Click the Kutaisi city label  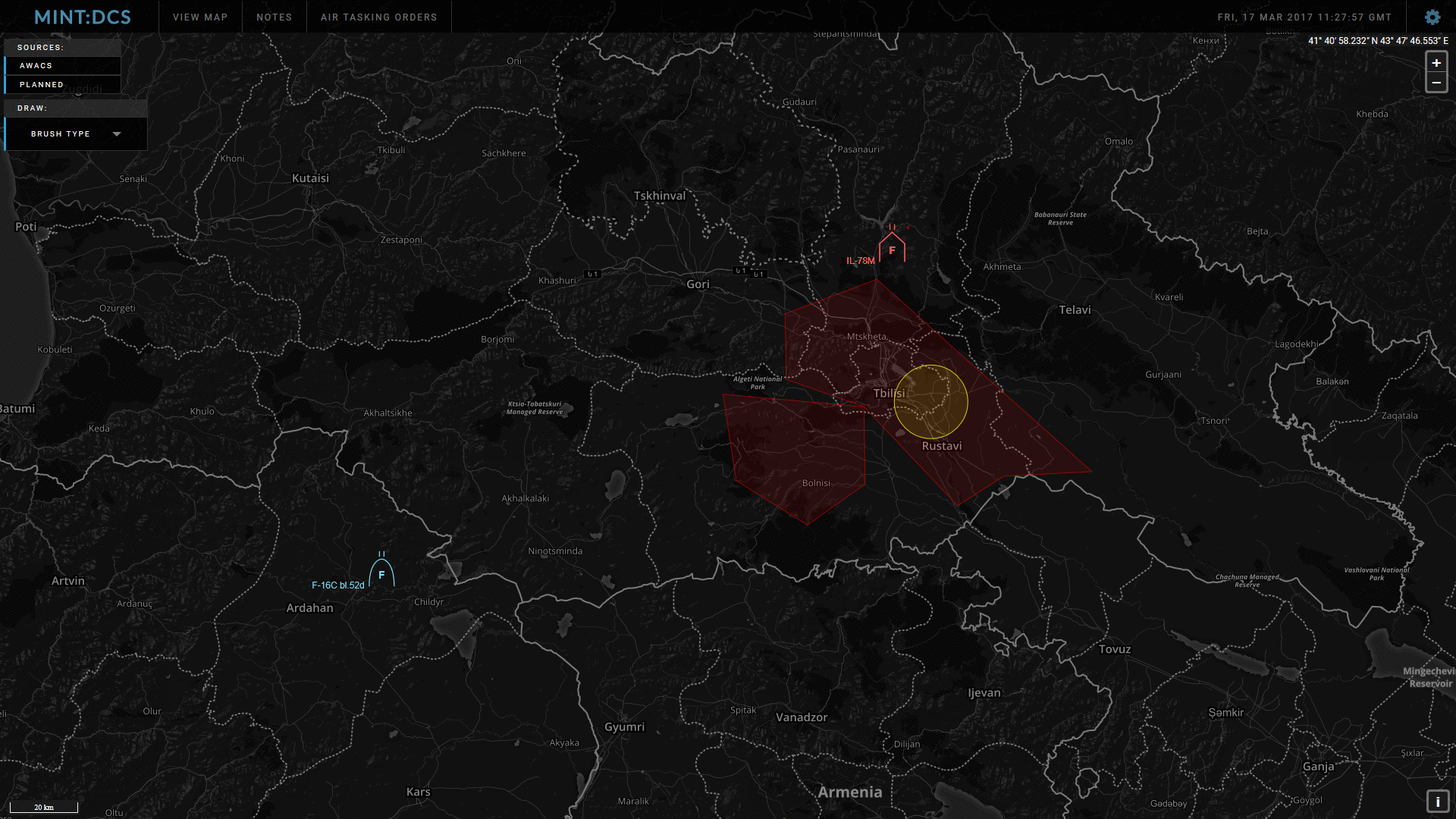coord(310,178)
